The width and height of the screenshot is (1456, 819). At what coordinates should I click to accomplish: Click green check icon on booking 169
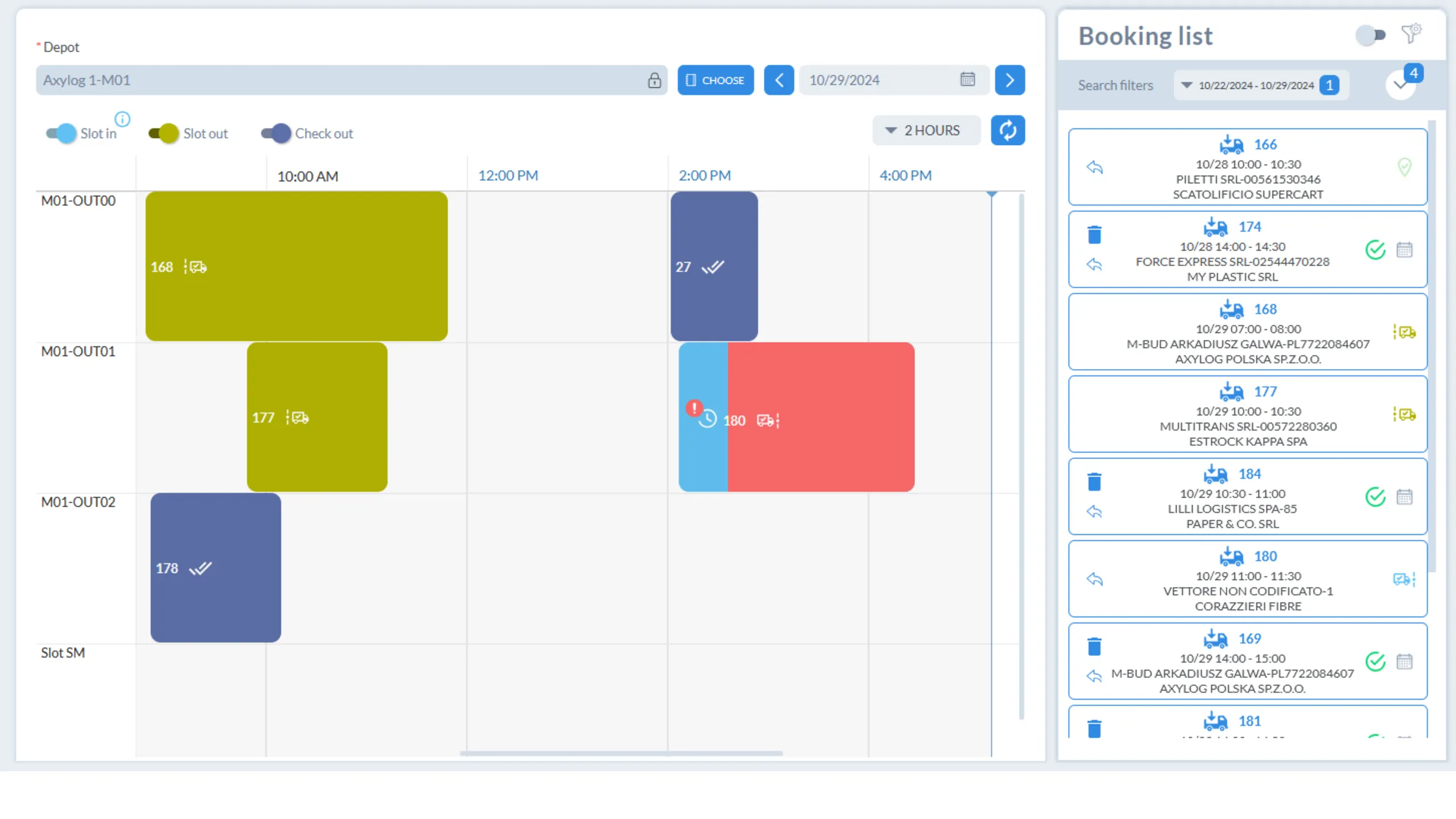(x=1375, y=661)
